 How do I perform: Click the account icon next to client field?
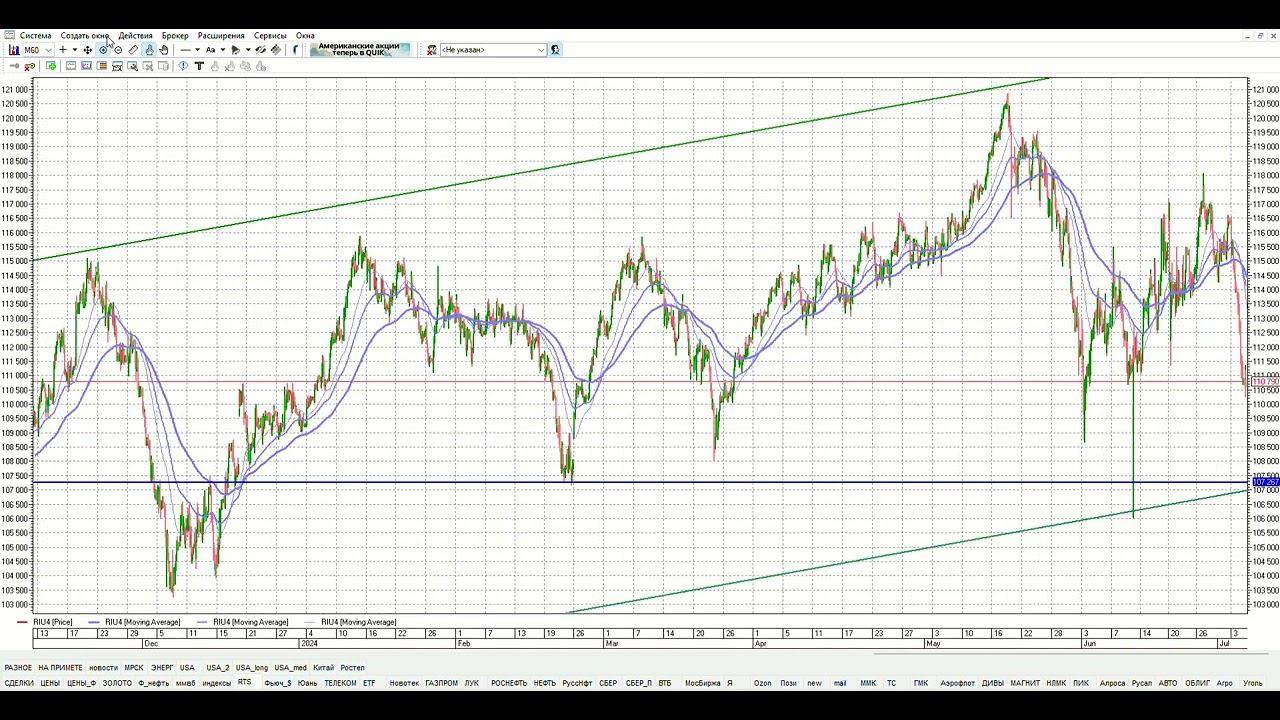pos(555,49)
